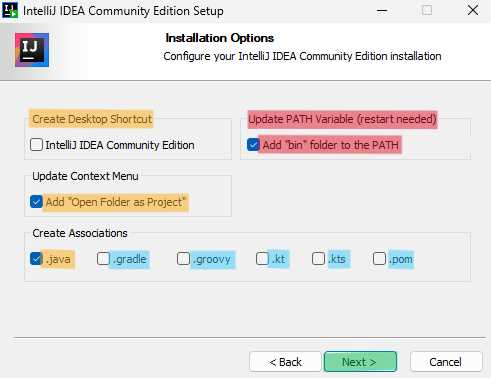Uncheck the .java association checkbox

pyautogui.click(x=36, y=259)
